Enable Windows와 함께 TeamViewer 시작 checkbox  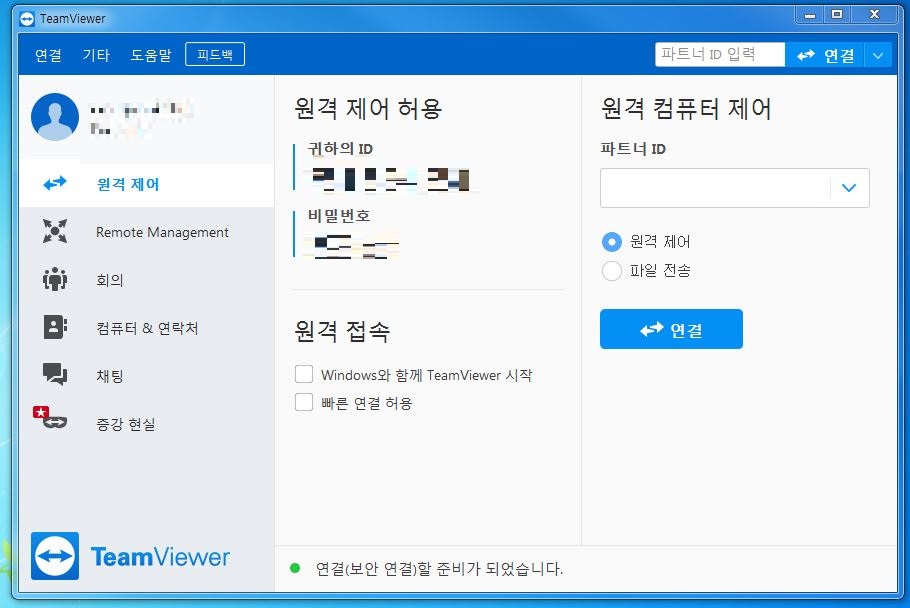point(304,374)
